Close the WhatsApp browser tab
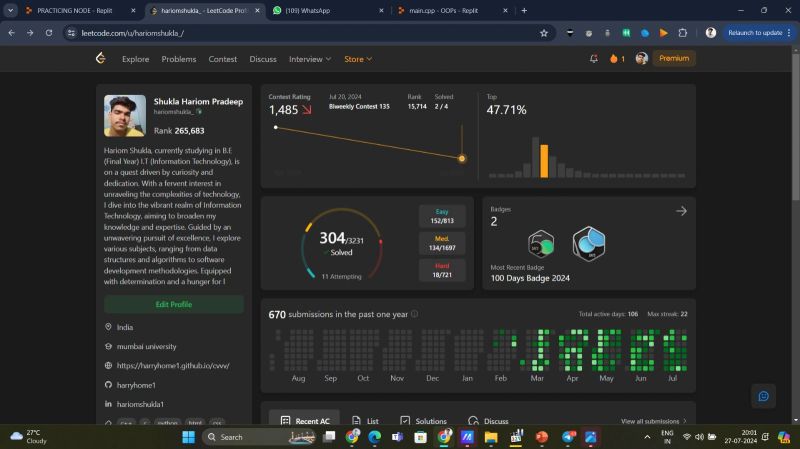 coord(381,10)
